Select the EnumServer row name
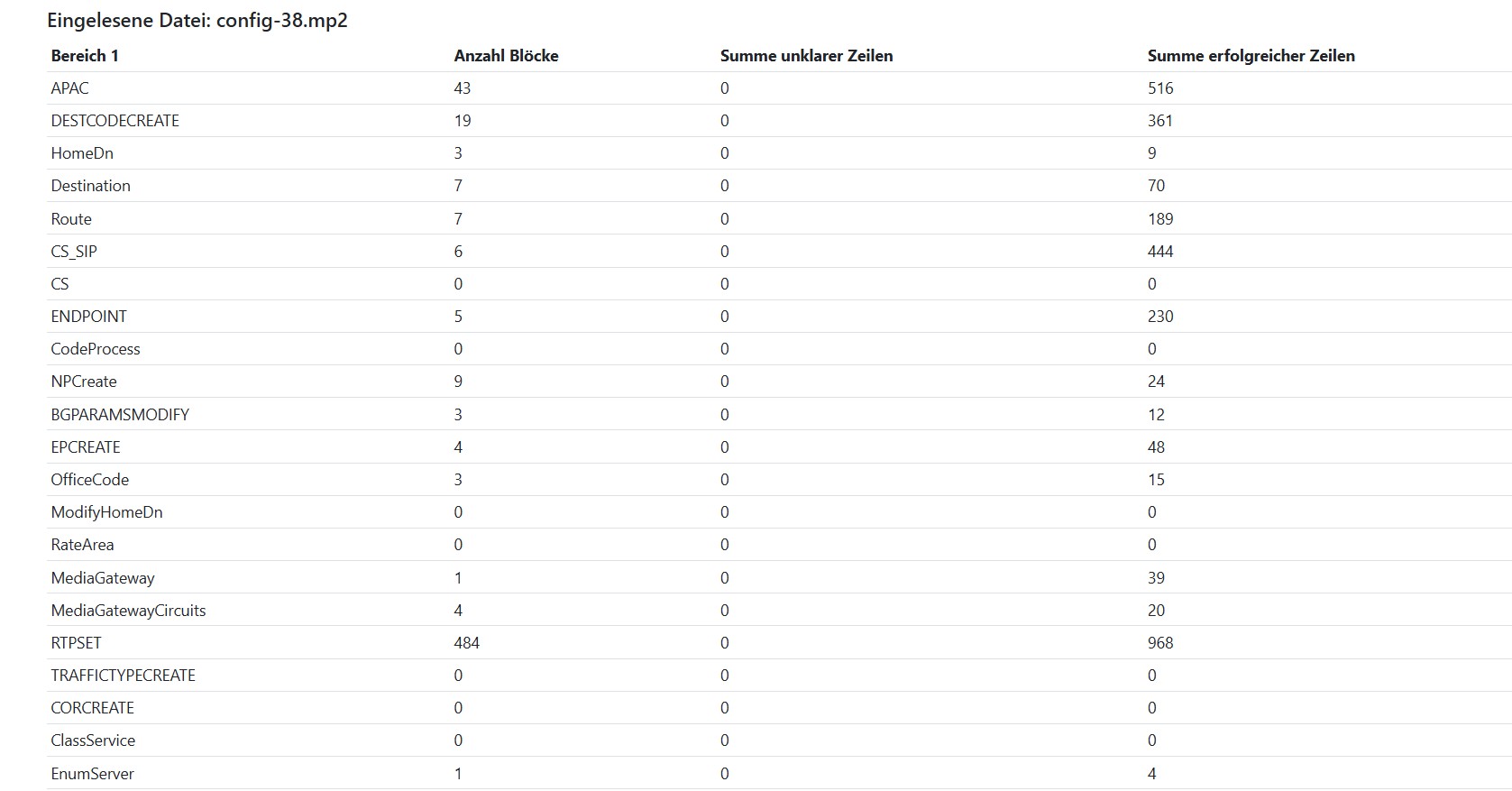 (93, 774)
